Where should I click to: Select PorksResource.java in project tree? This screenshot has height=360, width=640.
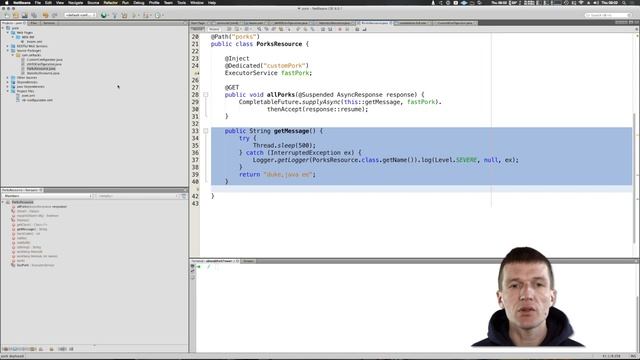tap(41, 69)
